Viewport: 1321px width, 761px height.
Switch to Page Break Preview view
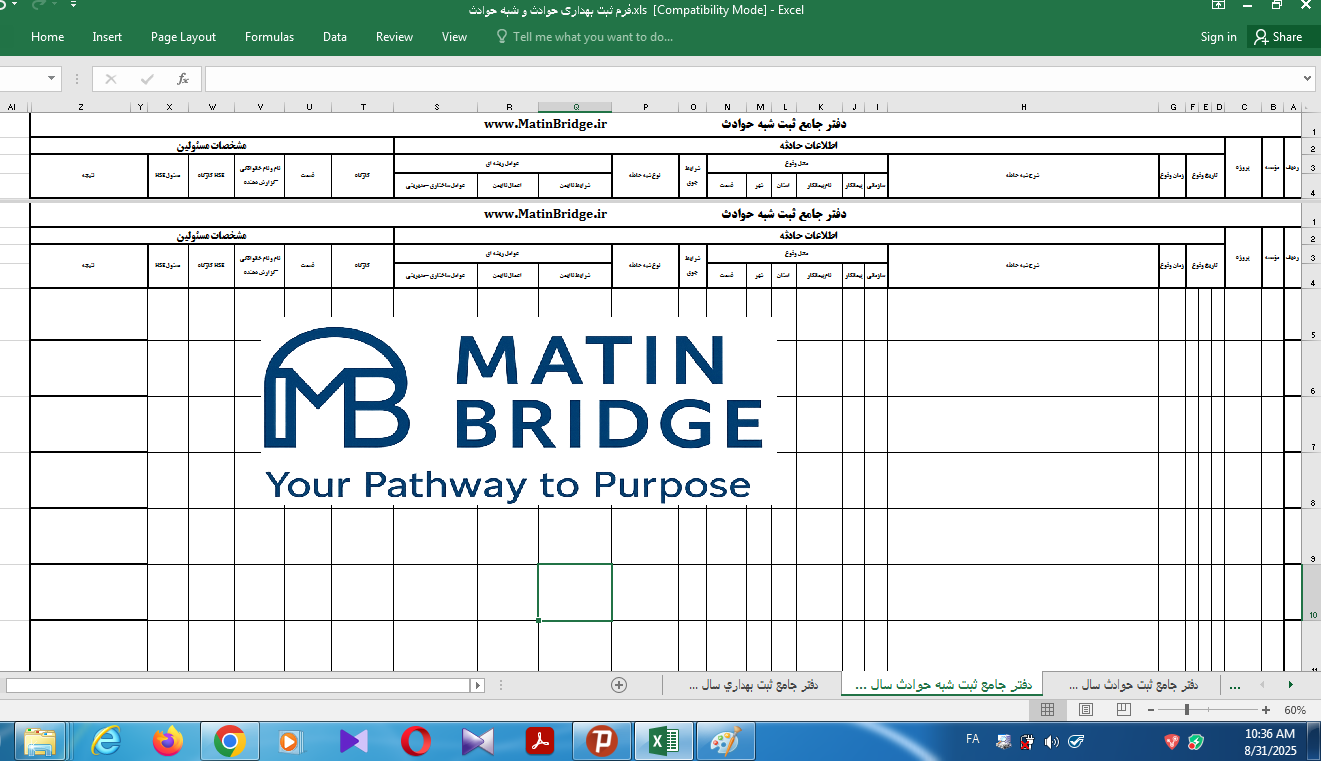coord(1123,710)
